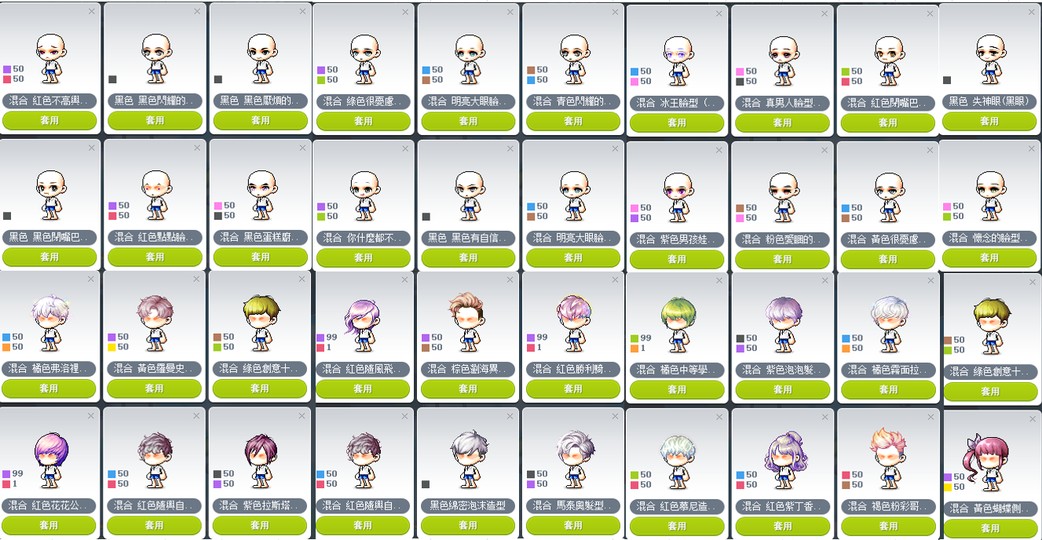Image resolution: width=1042 pixels, height=540 pixels.
Task: Click the black color swatch on 黑色有自信 card
Action: [x=426, y=217]
